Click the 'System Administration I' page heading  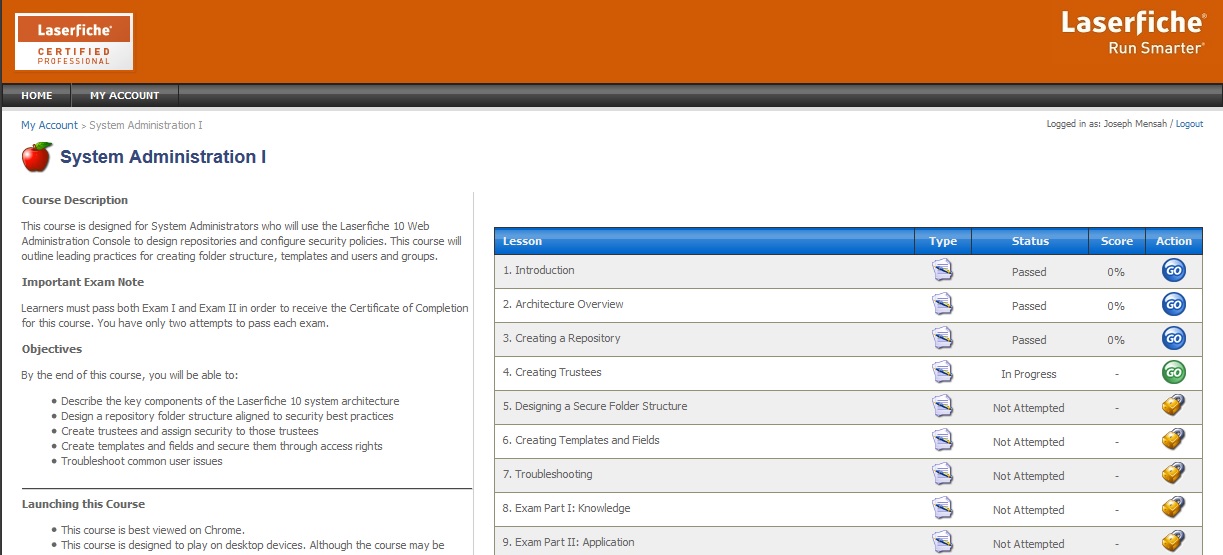click(x=163, y=157)
